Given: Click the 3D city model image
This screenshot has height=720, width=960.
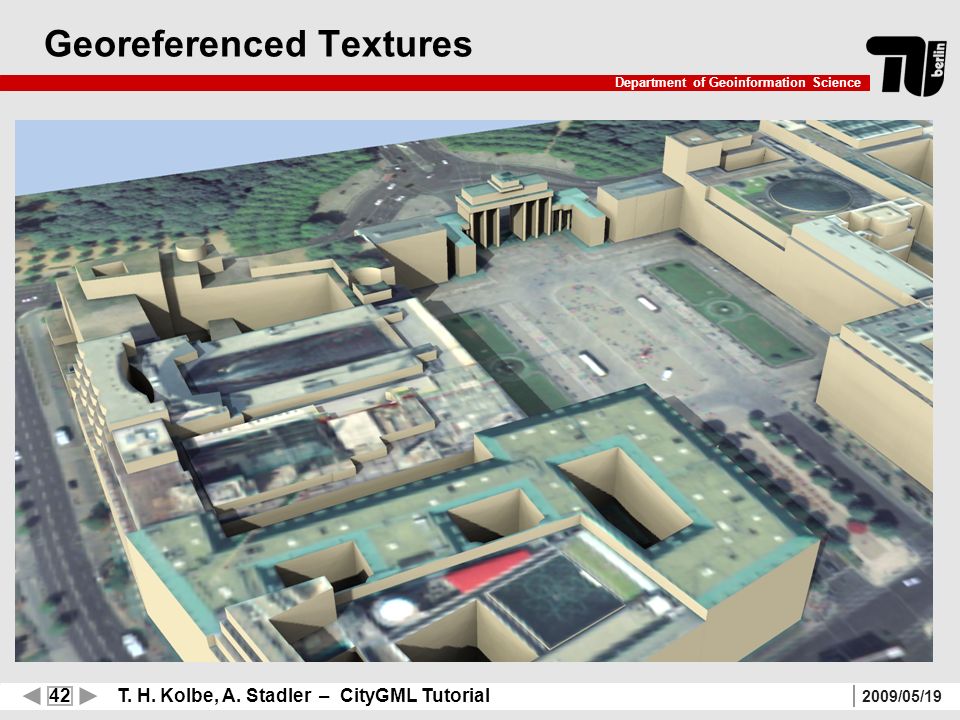Looking at the screenshot, I should click(474, 391).
